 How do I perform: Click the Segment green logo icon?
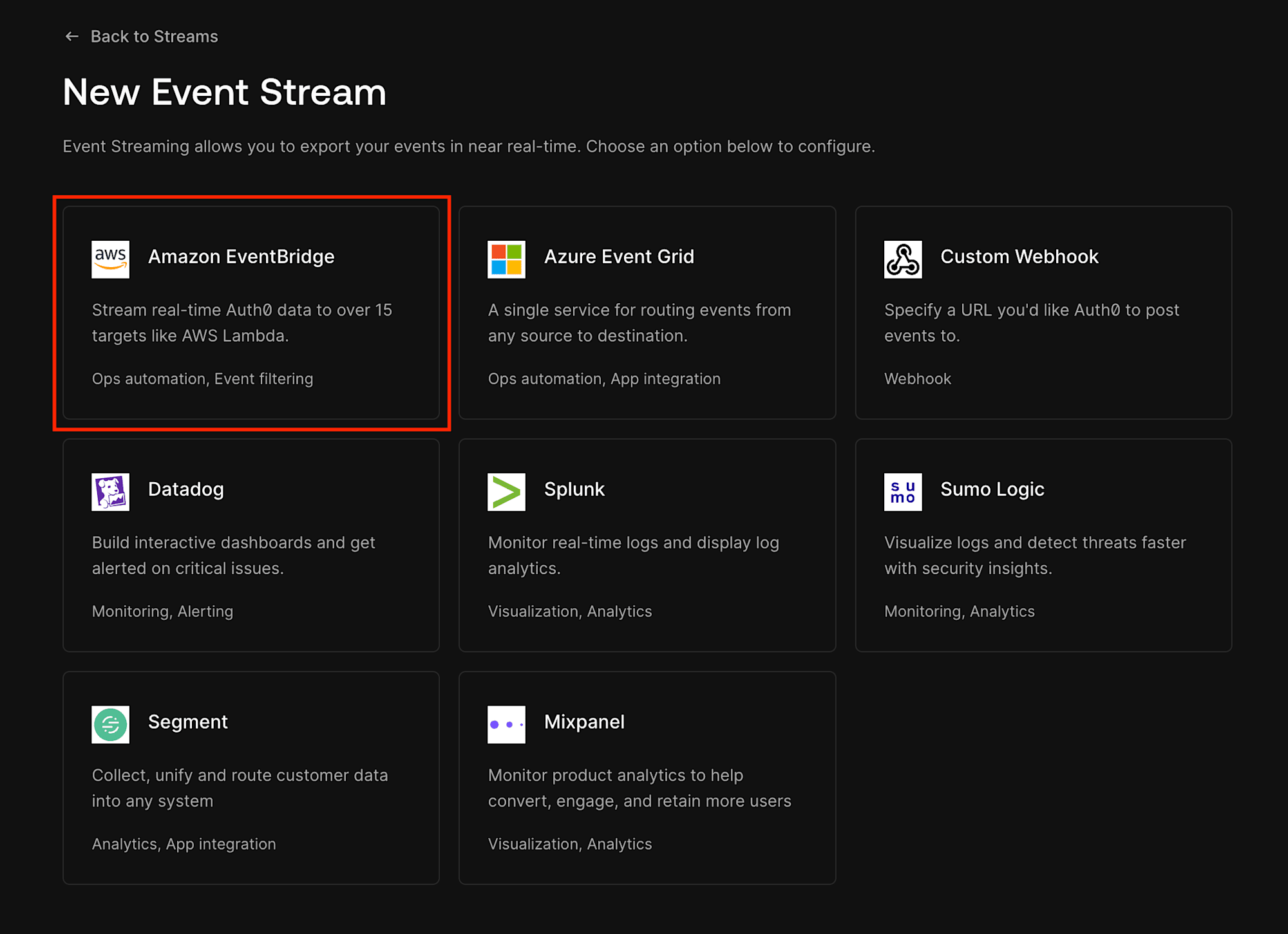point(110,725)
